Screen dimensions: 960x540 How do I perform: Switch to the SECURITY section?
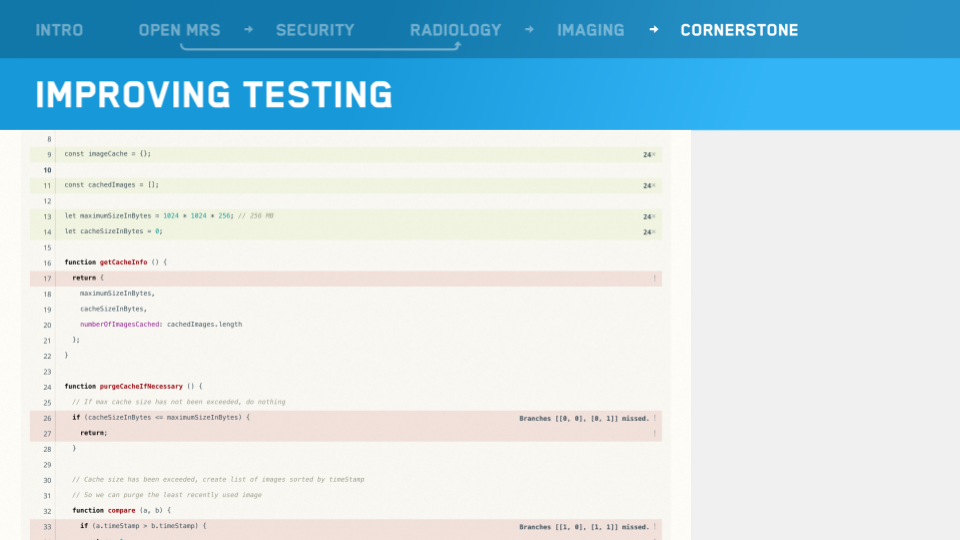(x=315, y=30)
